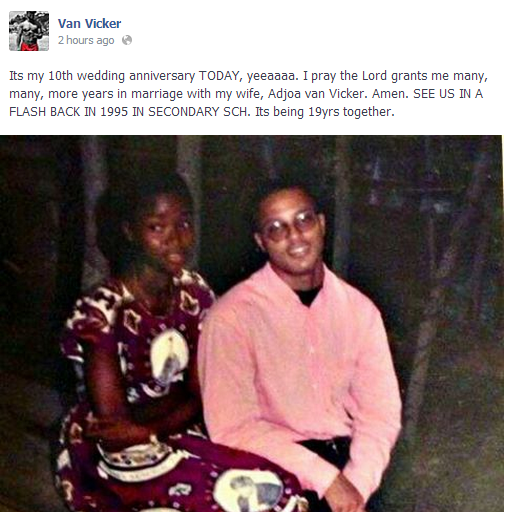The image size is (505, 512).
Task: Open the post's "2 hours ago" timestamp
Action: coord(86,40)
